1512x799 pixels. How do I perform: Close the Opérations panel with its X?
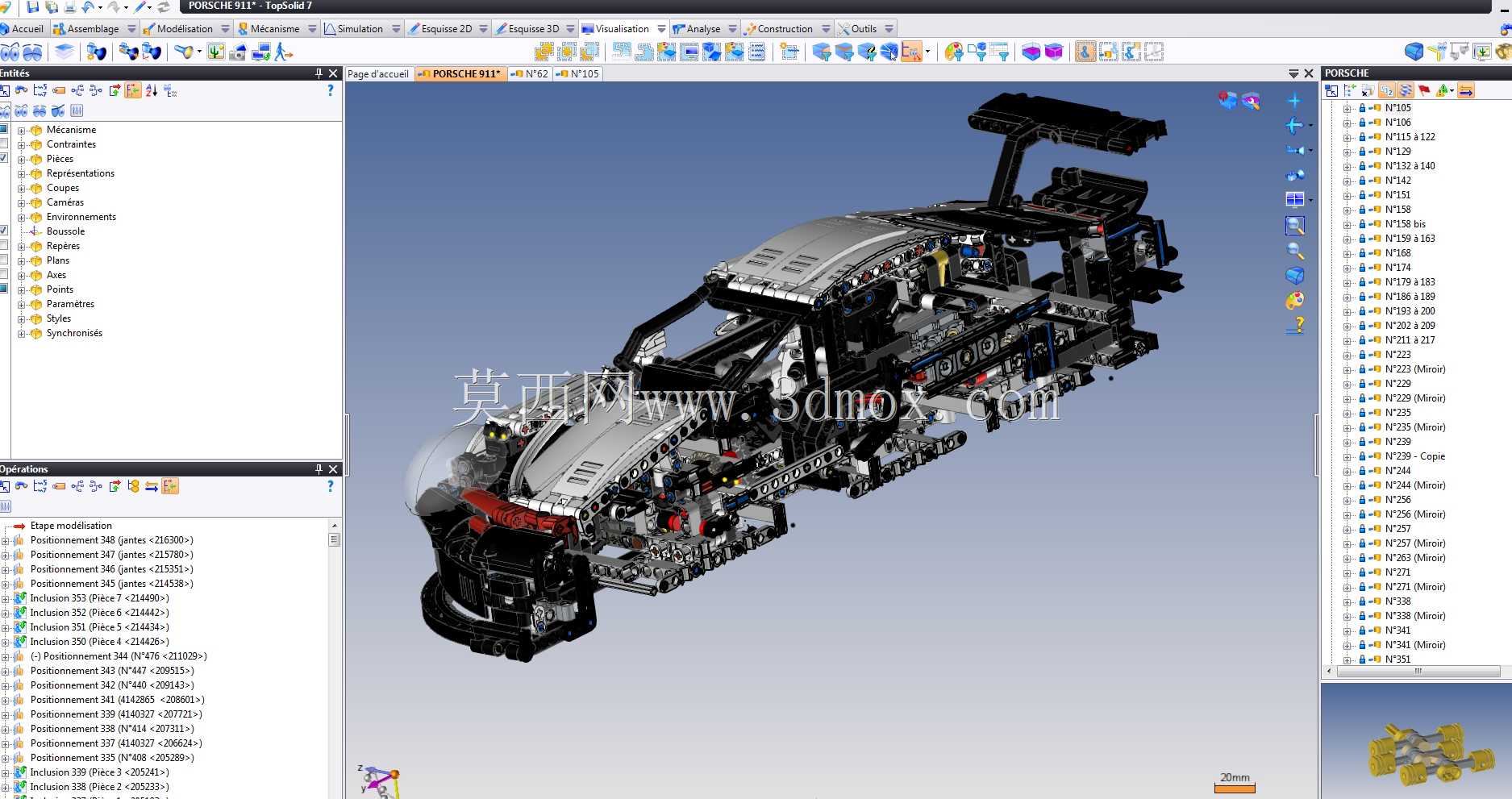click(x=334, y=469)
